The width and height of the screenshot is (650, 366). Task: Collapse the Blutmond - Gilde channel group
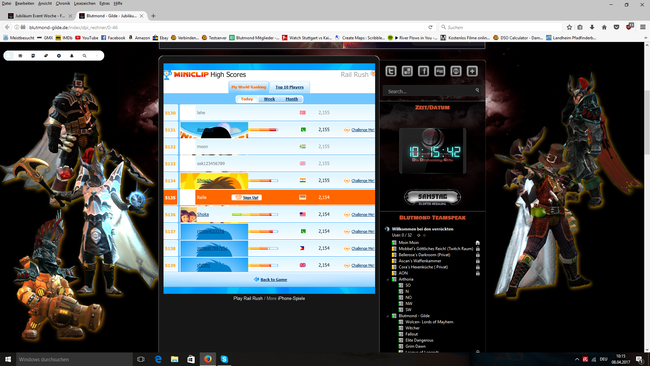pos(388,316)
